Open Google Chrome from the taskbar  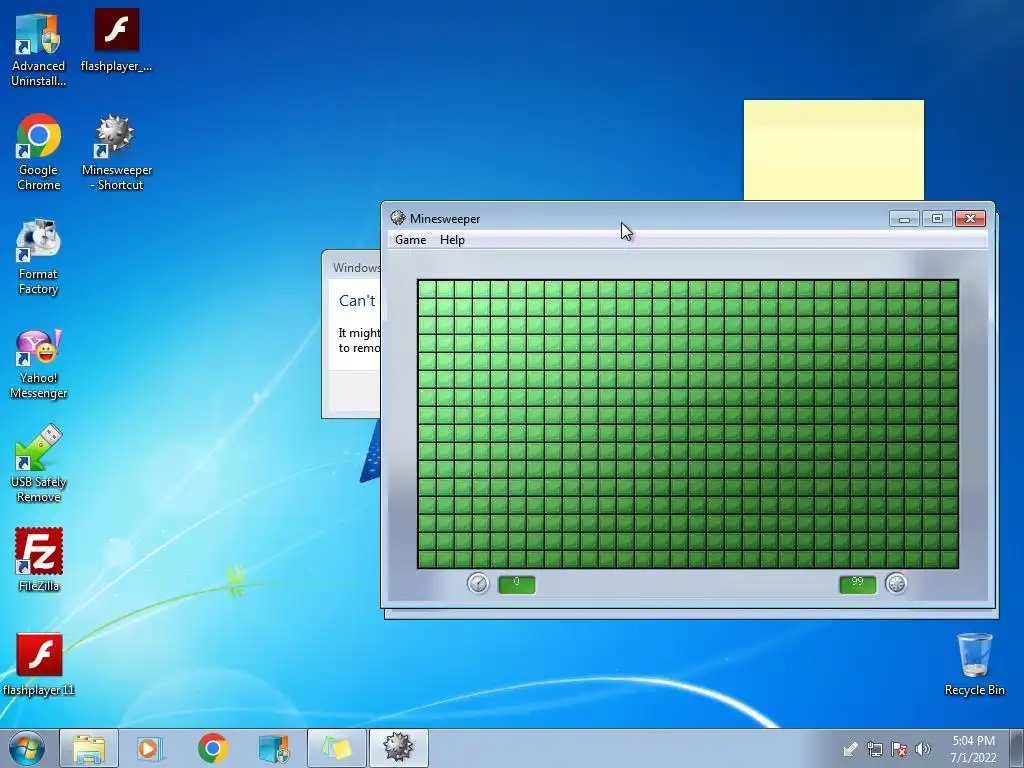point(212,748)
